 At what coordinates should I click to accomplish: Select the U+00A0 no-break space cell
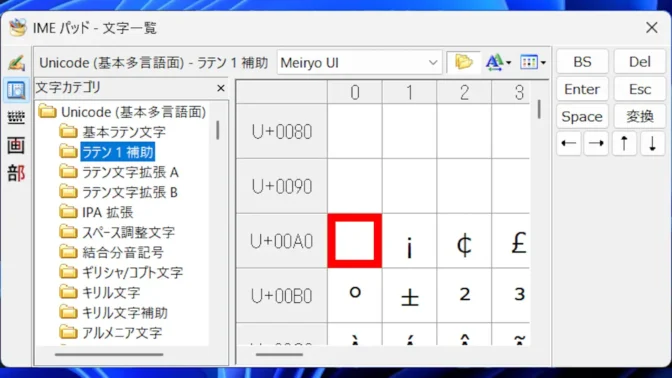tap(354, 241)
